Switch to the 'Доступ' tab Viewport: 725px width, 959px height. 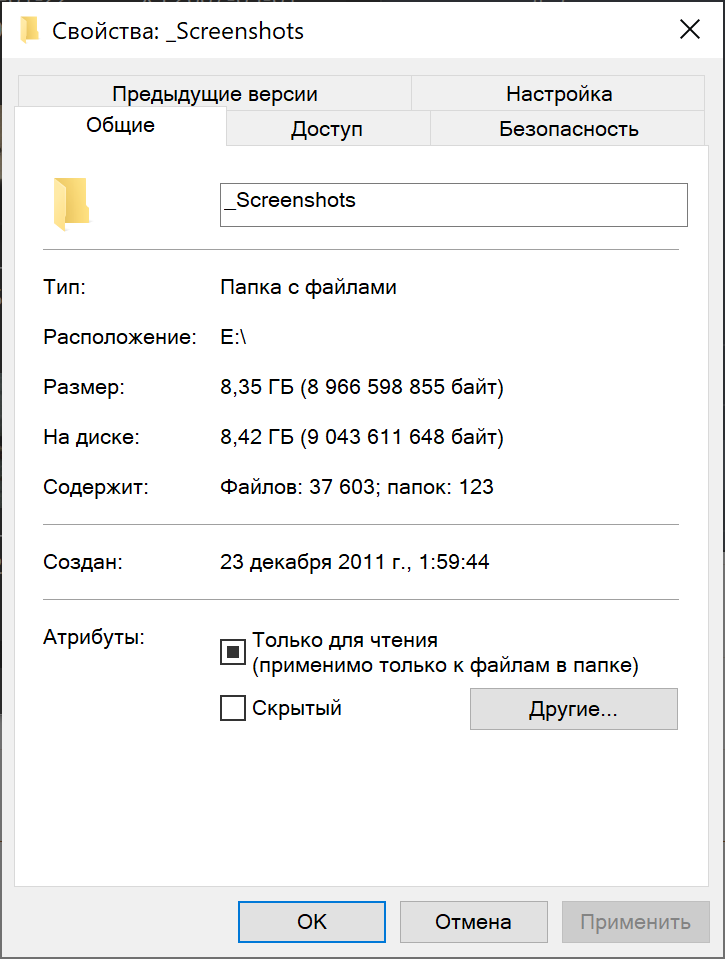tap(327, 128)
